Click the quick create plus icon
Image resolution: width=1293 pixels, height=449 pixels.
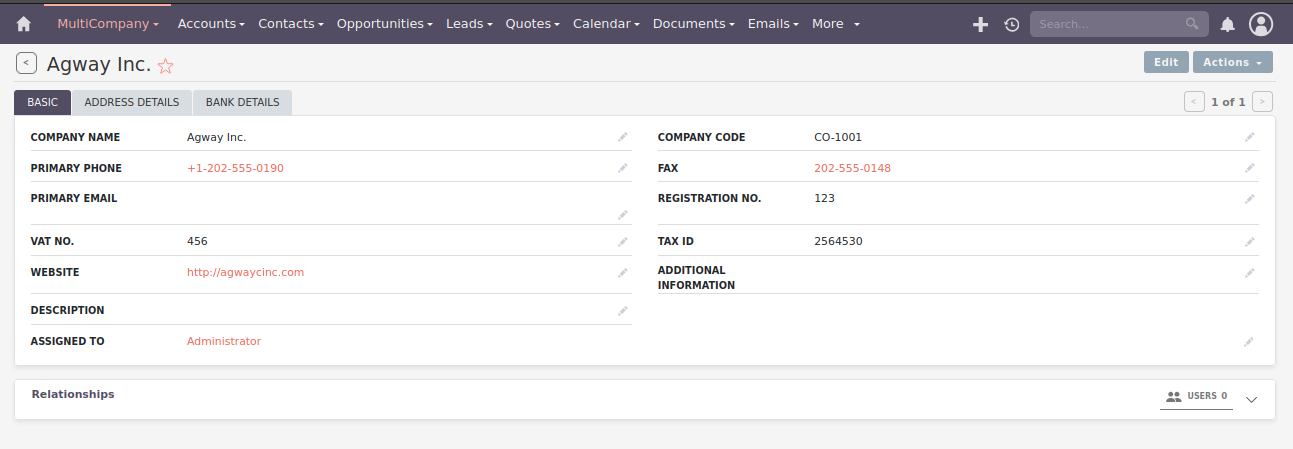(x=980, y=24)
